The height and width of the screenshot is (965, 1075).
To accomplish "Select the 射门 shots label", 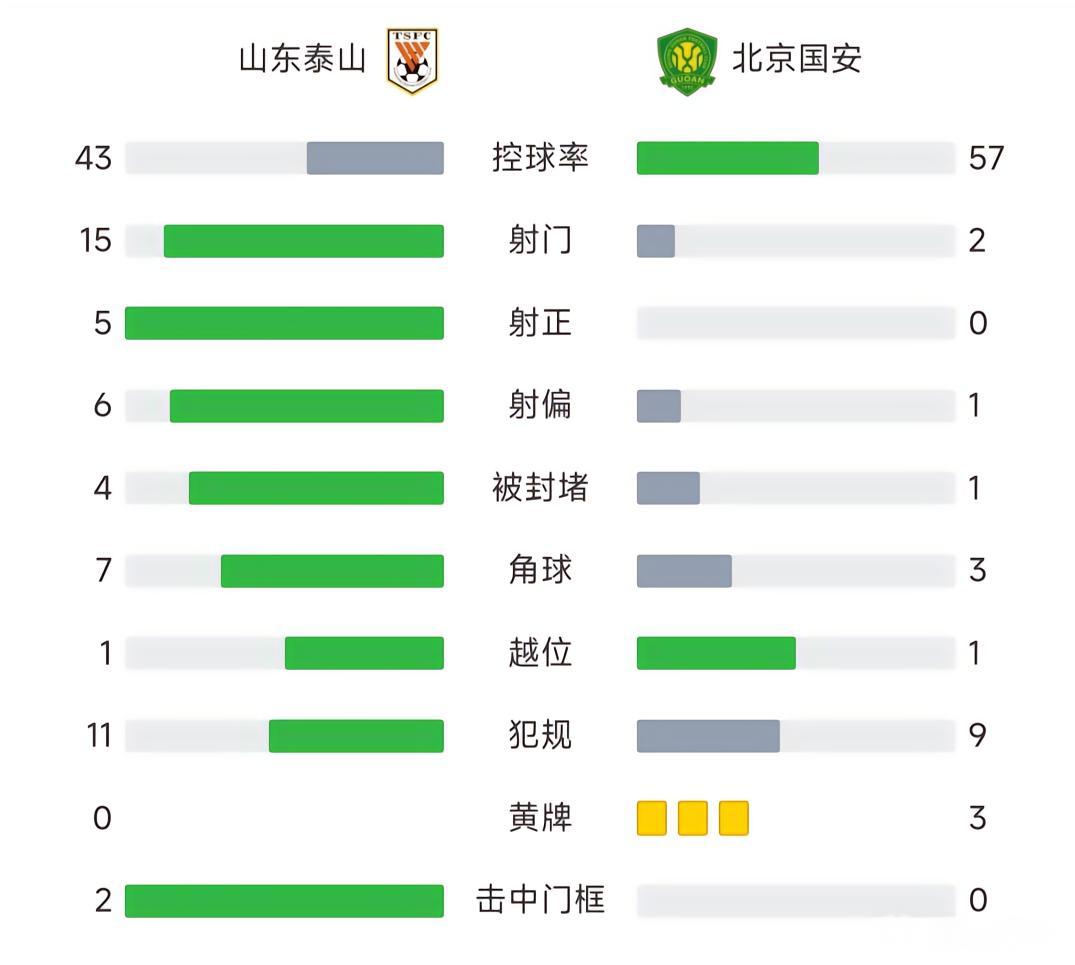I will (x=540, y=241).
